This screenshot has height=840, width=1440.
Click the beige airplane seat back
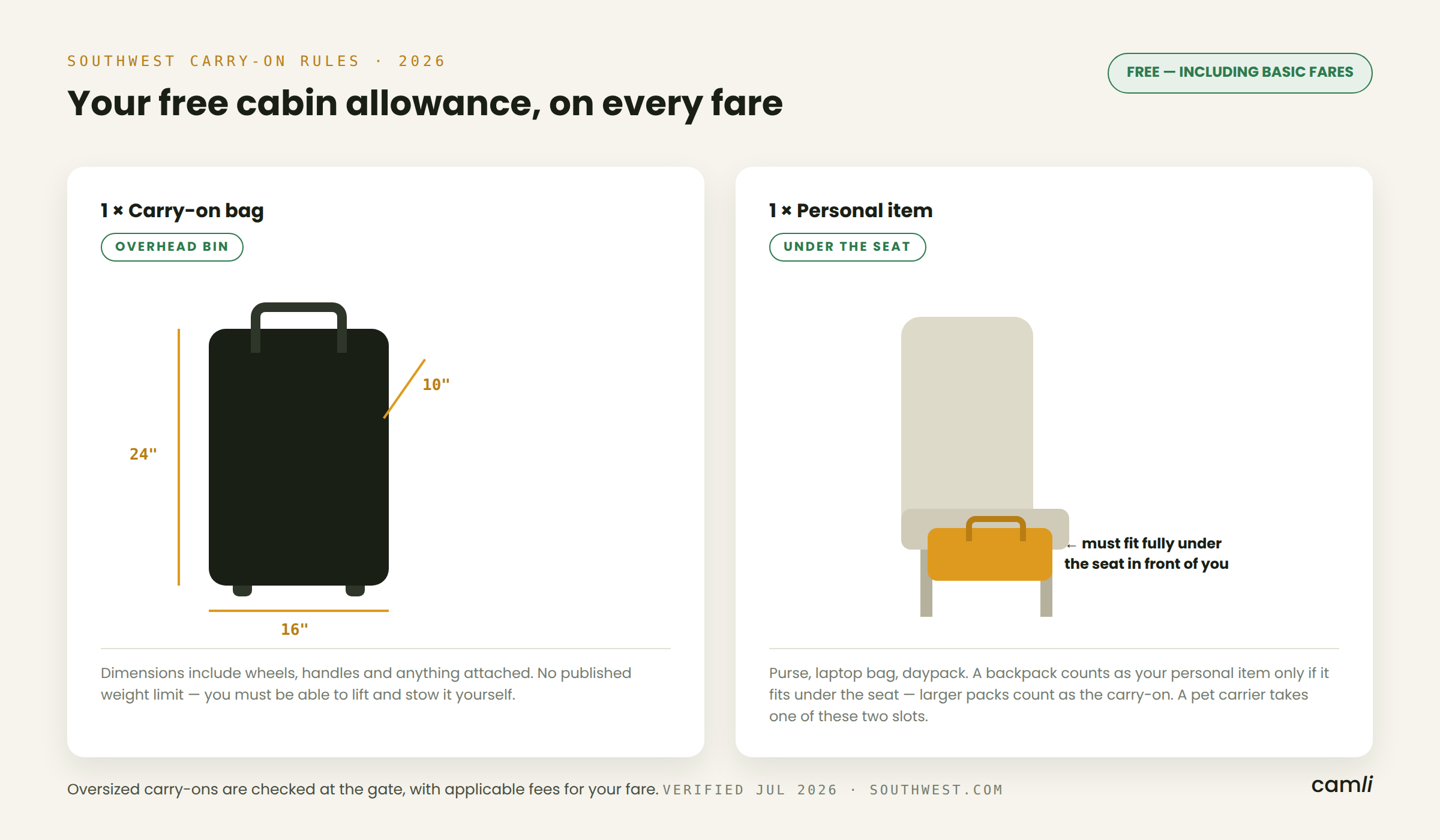click(x=967, y=414)
